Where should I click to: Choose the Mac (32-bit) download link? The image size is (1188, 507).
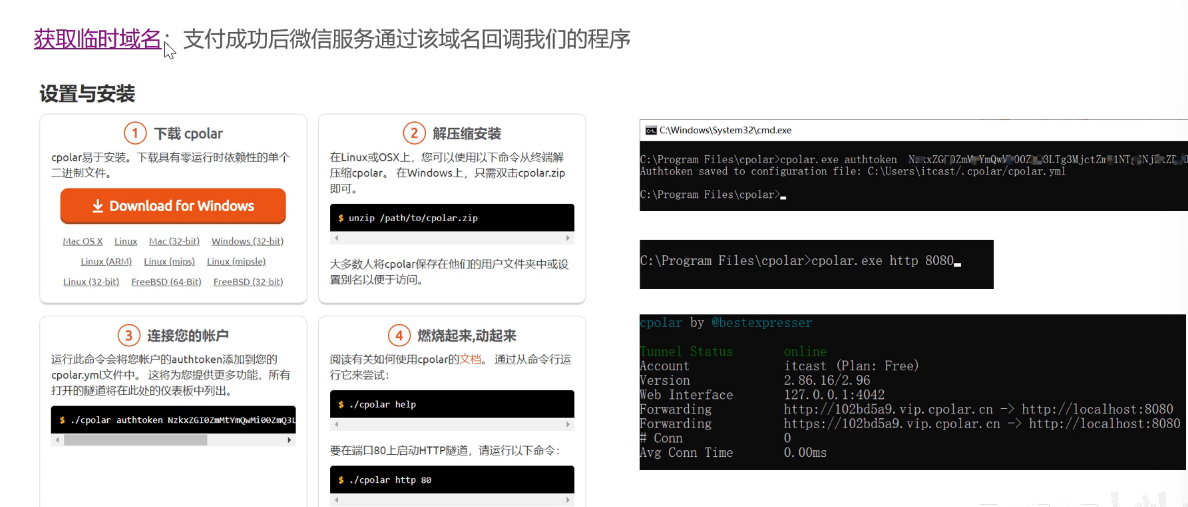pos(174,241)
